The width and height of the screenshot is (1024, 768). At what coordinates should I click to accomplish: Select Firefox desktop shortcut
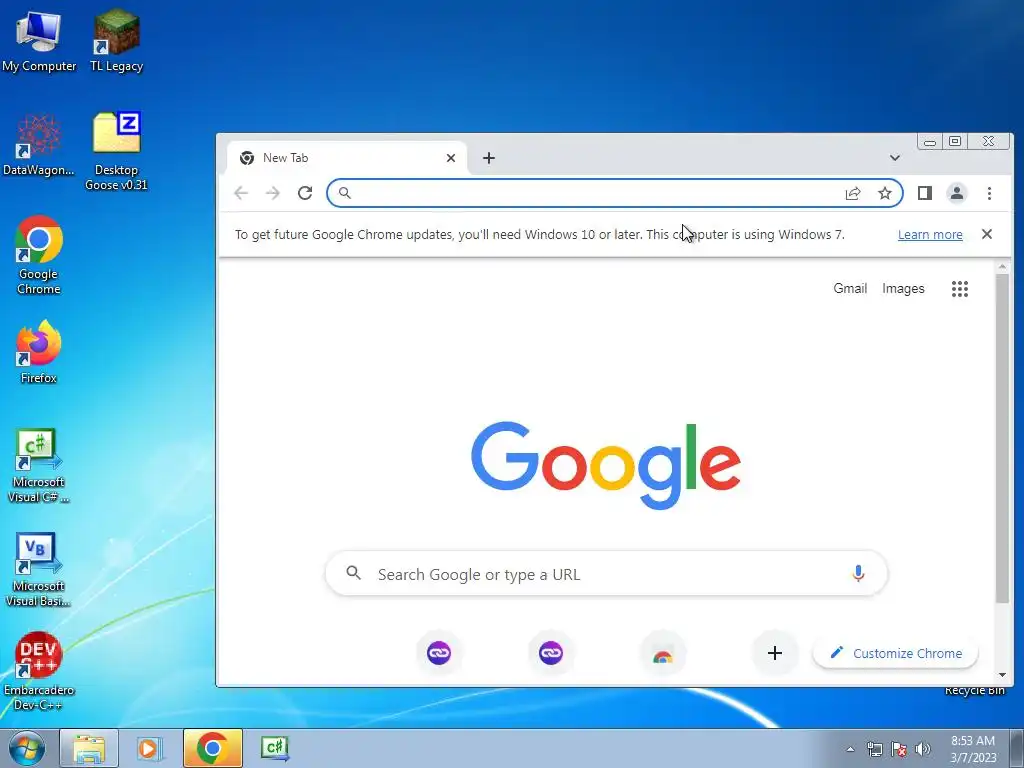(x=39, y=351)
